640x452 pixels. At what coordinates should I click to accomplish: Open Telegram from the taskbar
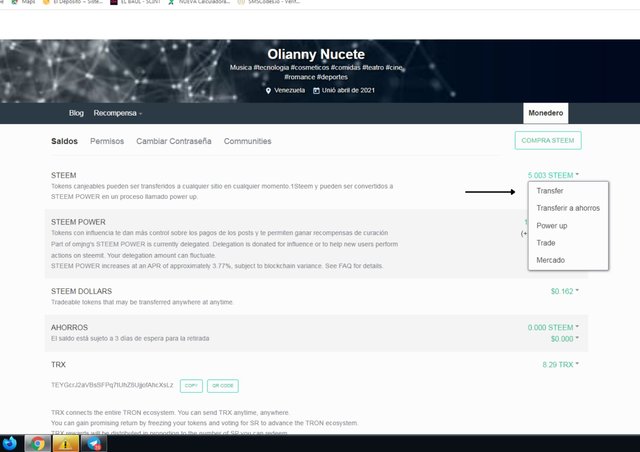pyautogui.click(x=94, y=443)
